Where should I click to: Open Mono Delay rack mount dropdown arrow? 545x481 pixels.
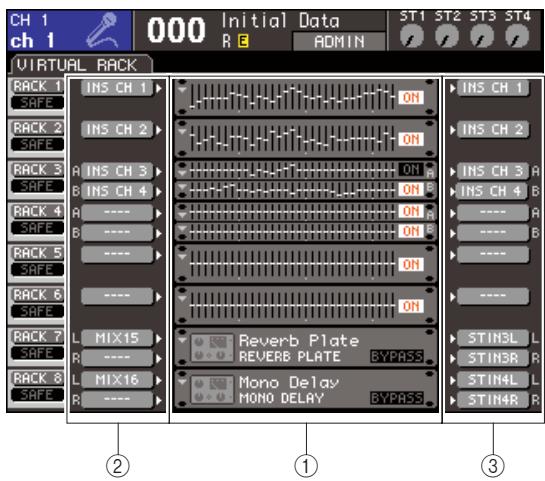(x=182, y=382)
